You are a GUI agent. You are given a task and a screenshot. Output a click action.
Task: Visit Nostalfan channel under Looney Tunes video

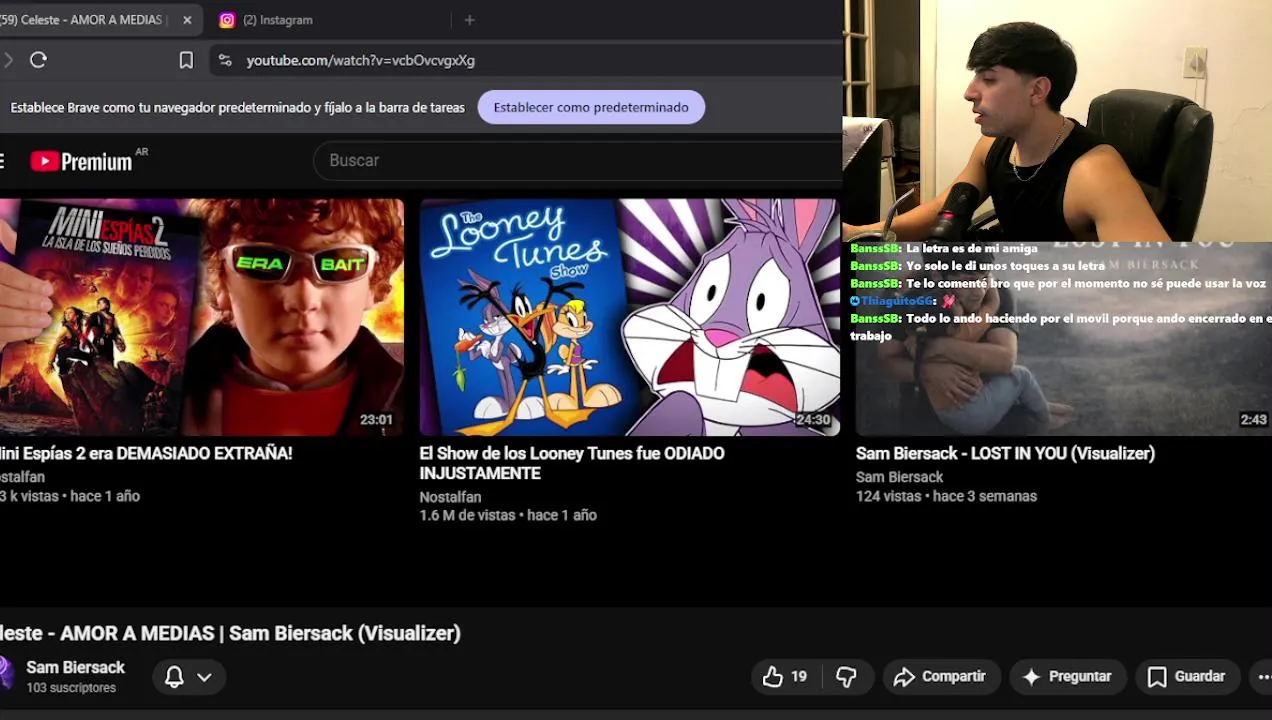pos(450,497)
